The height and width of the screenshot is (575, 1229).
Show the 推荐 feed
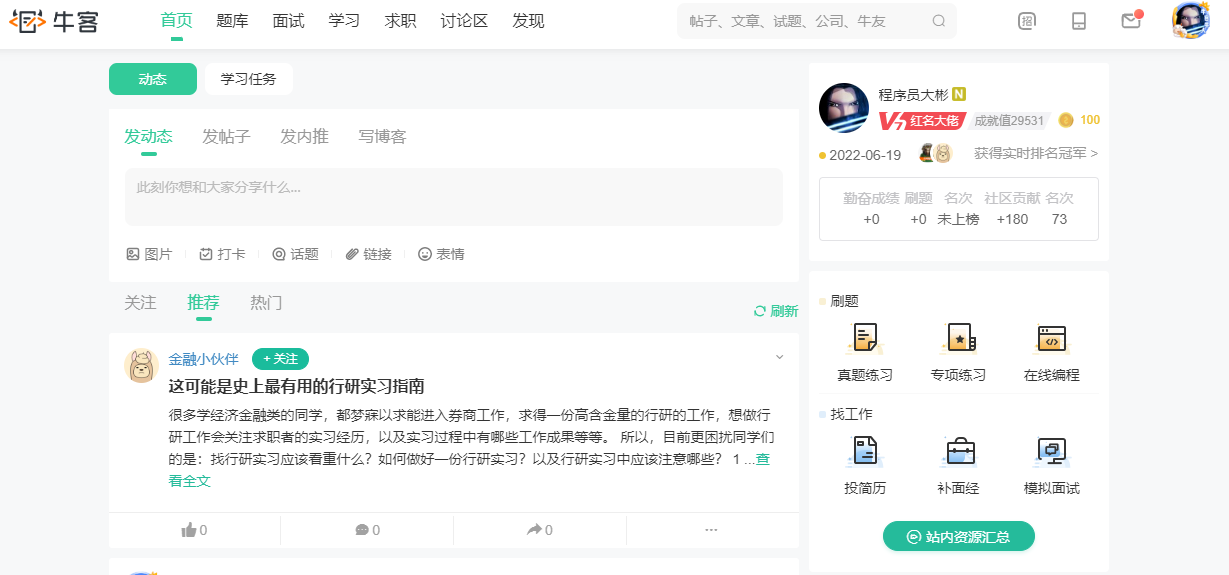coord(203,302)
